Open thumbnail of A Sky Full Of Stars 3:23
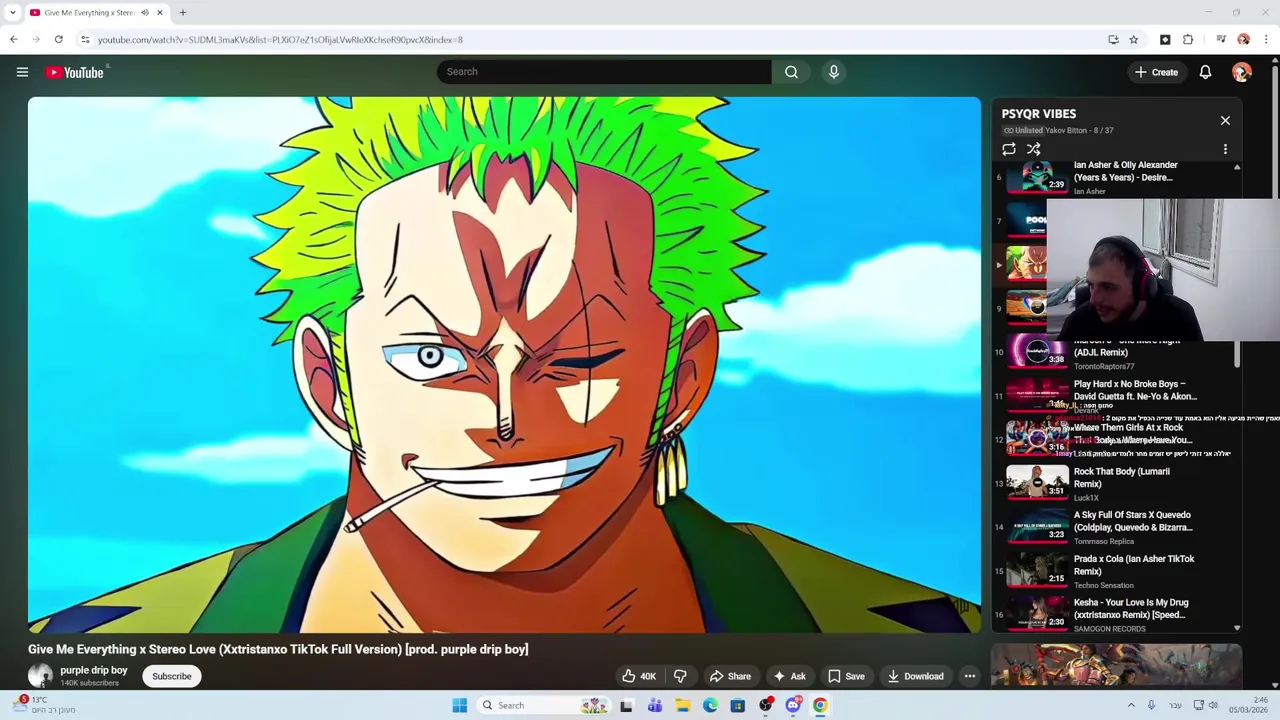The width and height of the screenshot is (1280, 720). coord(1037,524)
